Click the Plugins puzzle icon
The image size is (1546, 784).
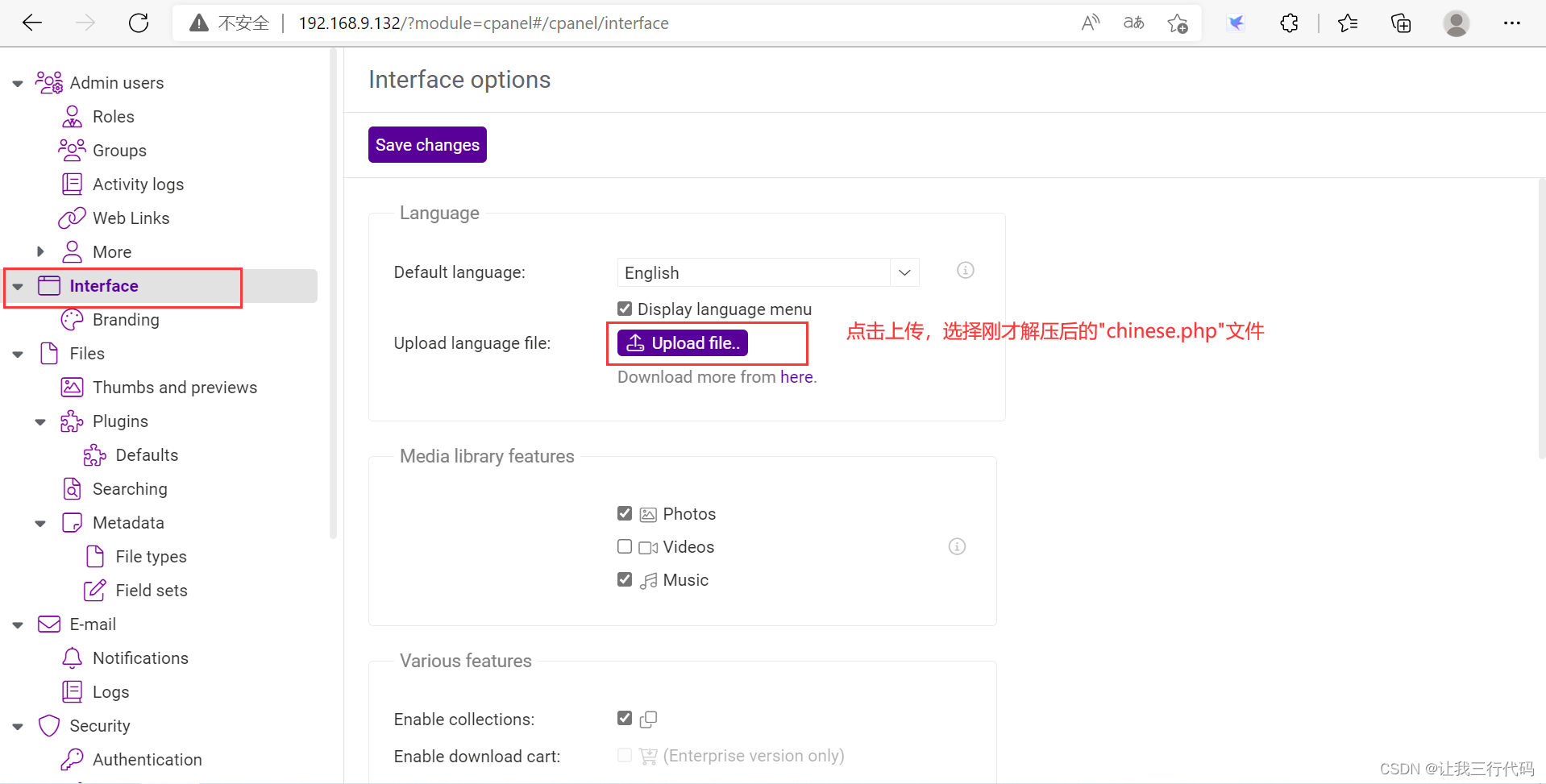click(x=72, y=421)
